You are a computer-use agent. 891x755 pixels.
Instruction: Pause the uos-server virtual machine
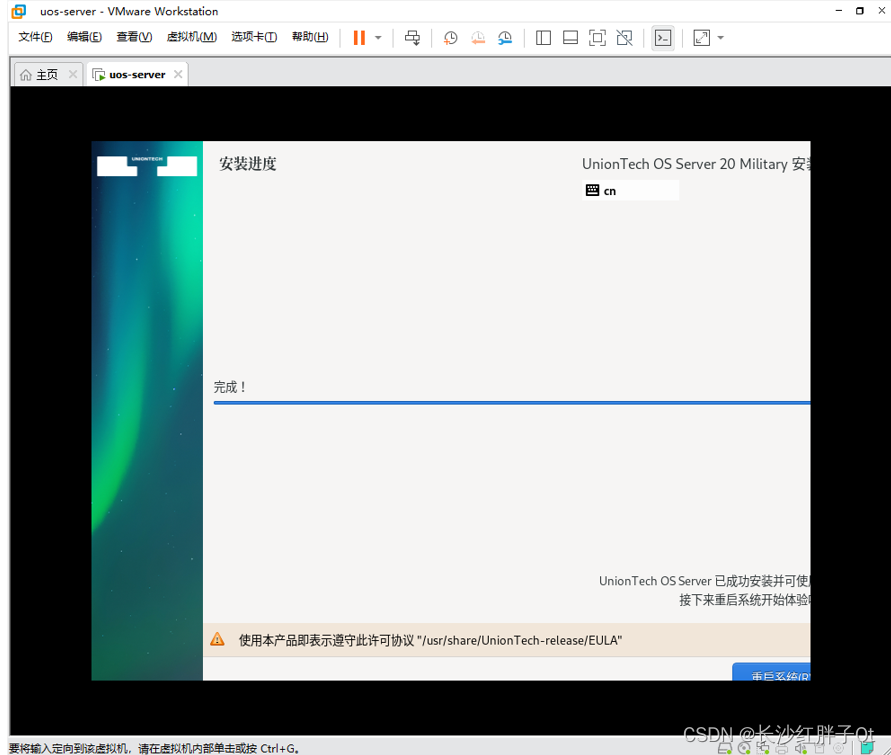pos(359,38)
